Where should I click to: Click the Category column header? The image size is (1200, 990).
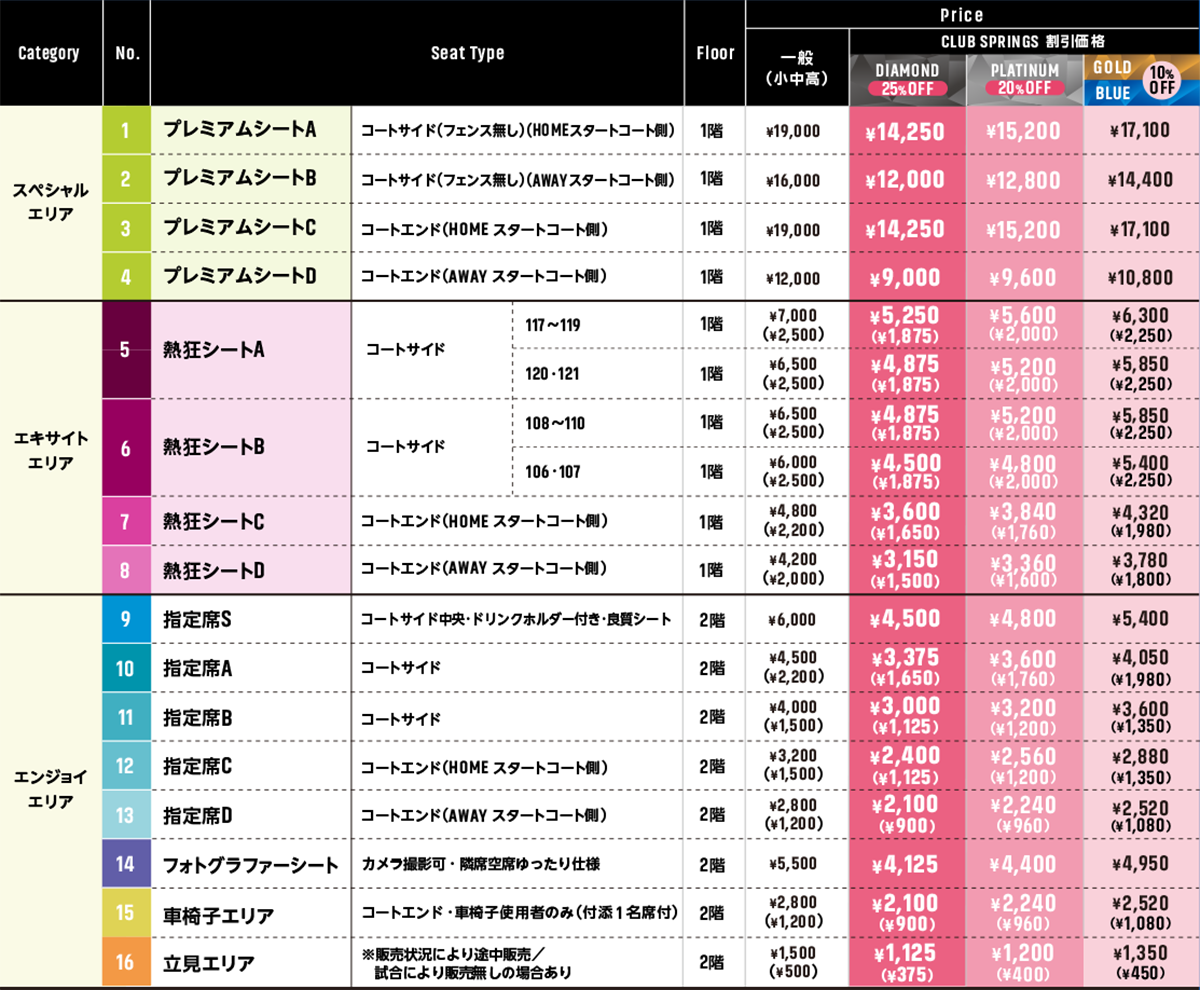pos(49,53)
